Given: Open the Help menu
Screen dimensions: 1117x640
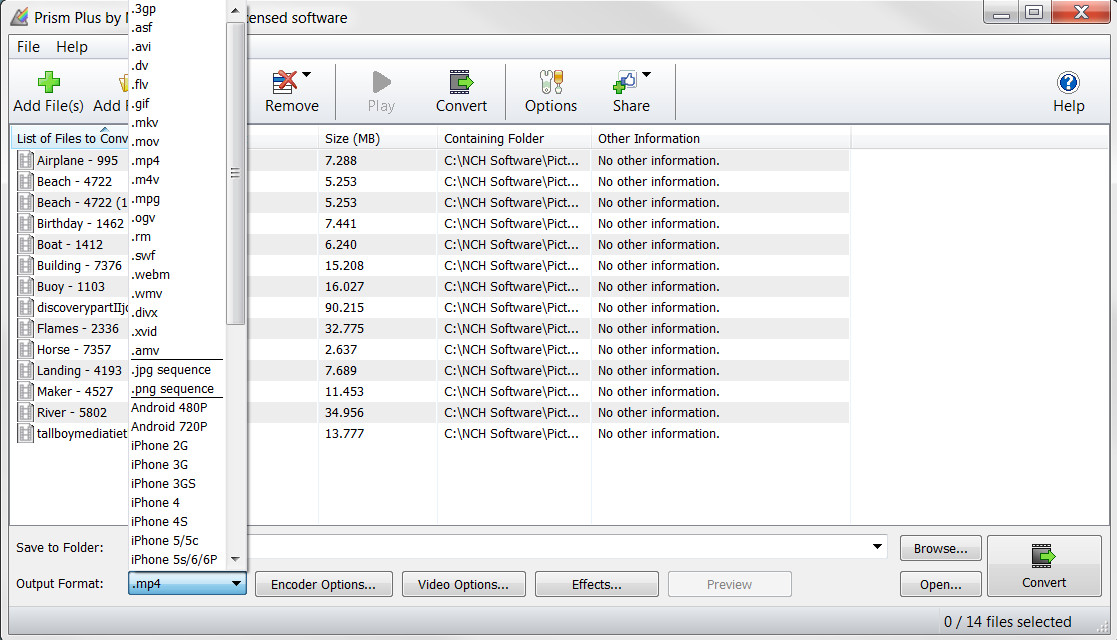Looking at the screenshot, I should [x=71, y=46].
